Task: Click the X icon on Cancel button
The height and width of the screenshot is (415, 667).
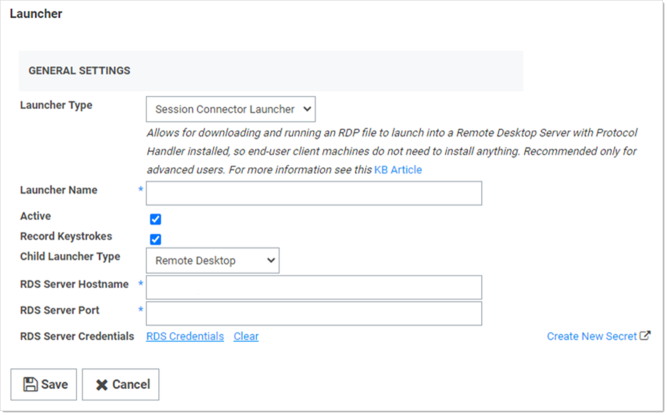Action: point(102,385)
